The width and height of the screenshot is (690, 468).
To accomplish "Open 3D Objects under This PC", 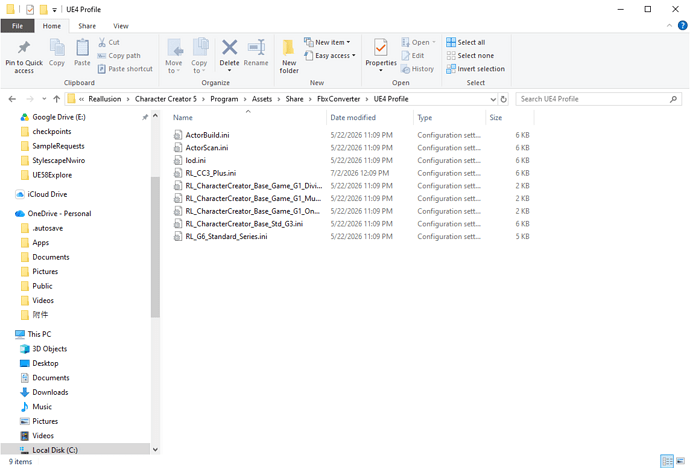I will (x=50, y=349).
